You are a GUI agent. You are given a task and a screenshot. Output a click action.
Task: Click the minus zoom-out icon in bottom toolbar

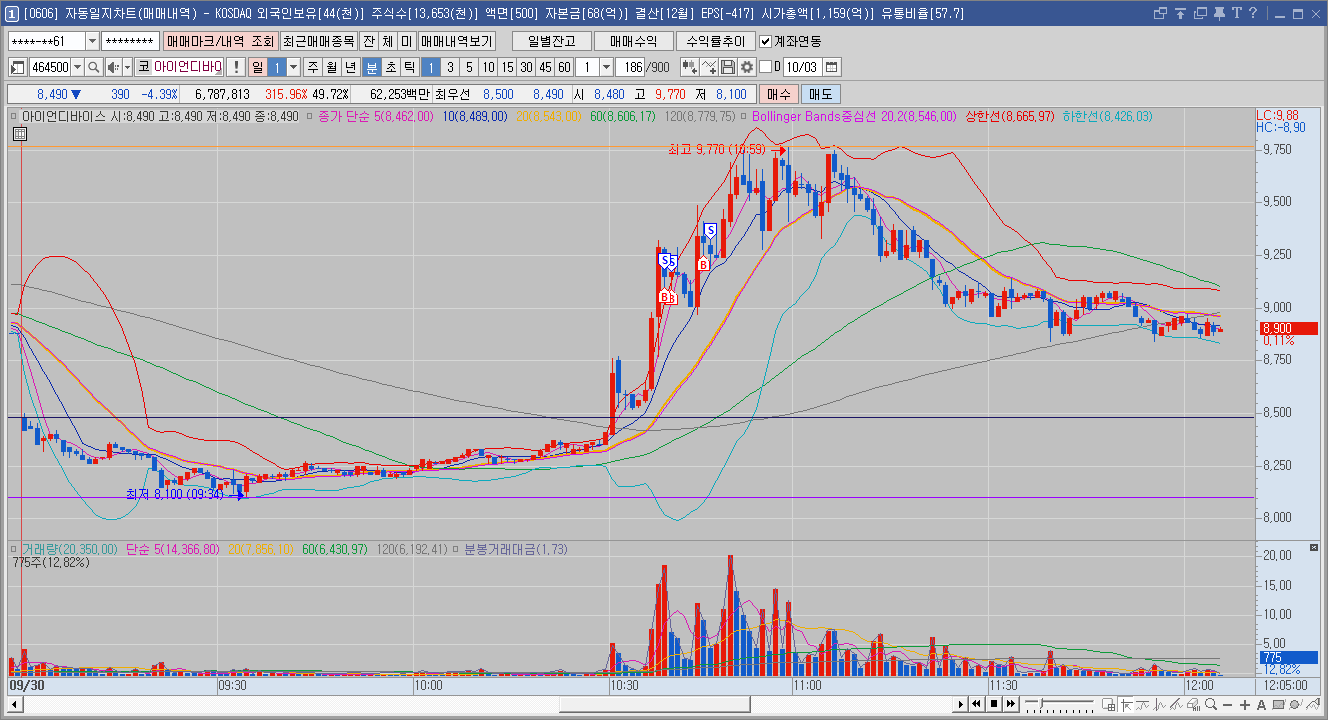coord(1228,704)
